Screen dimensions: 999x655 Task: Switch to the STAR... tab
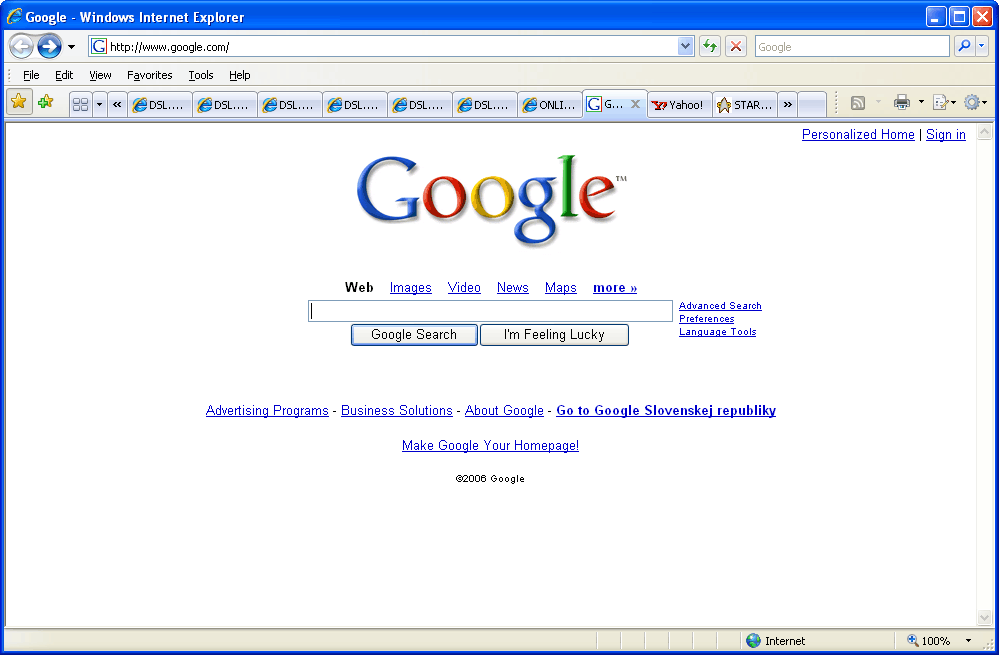point(745,104)
